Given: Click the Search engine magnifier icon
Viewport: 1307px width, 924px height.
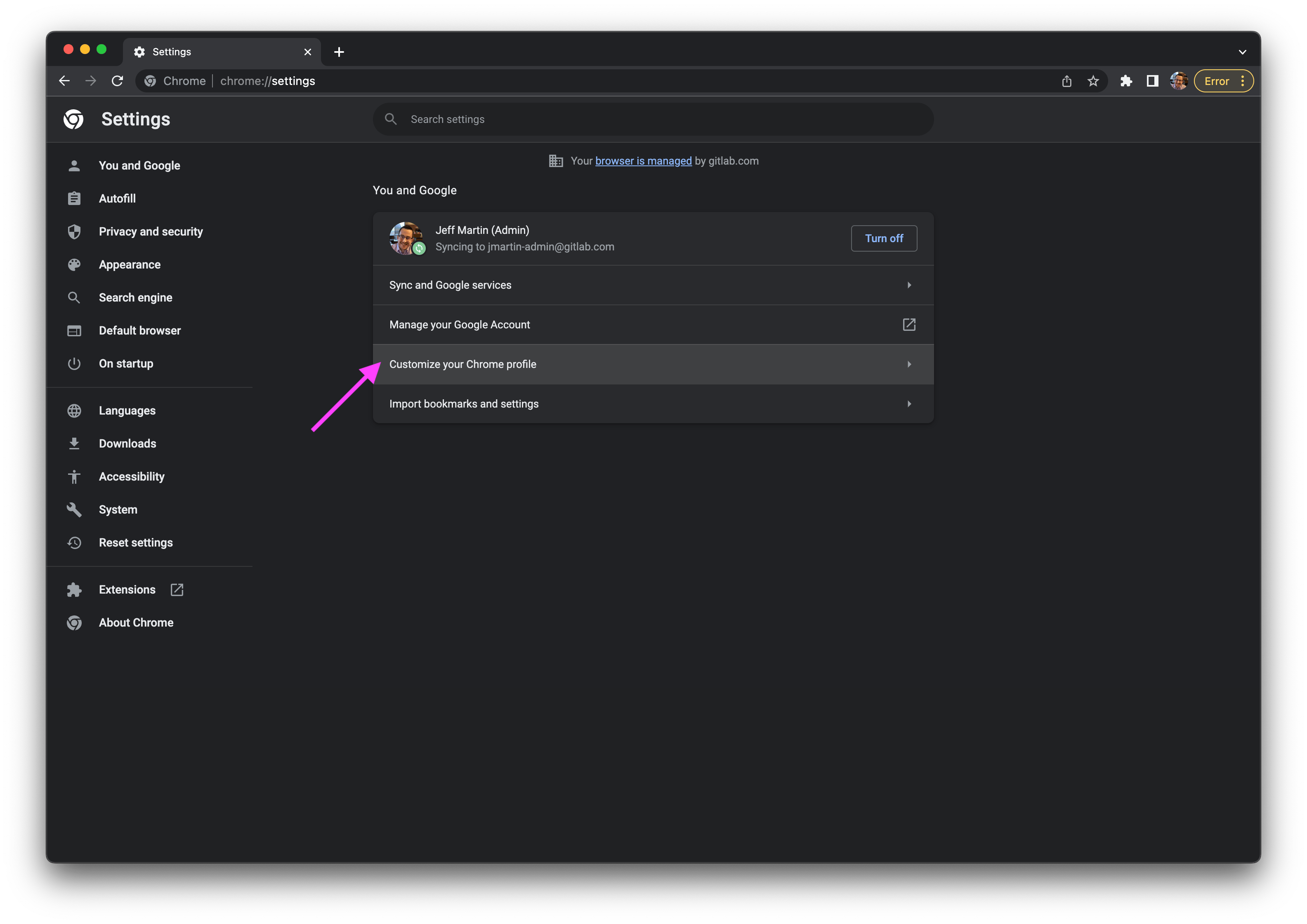Looking at the screenshot, I should tap(76, 297).
